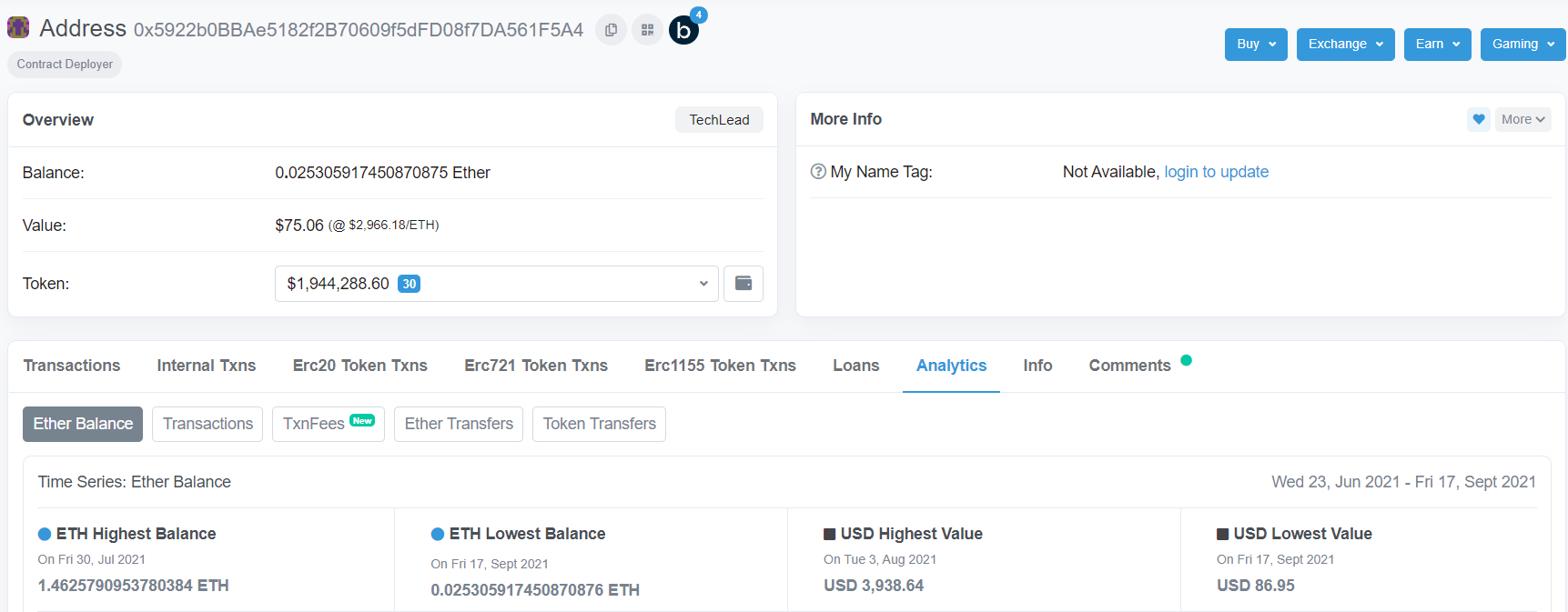This screenshot has width=1568, height=612.
Task: Click the TechLead label badge
Action: 719,120
